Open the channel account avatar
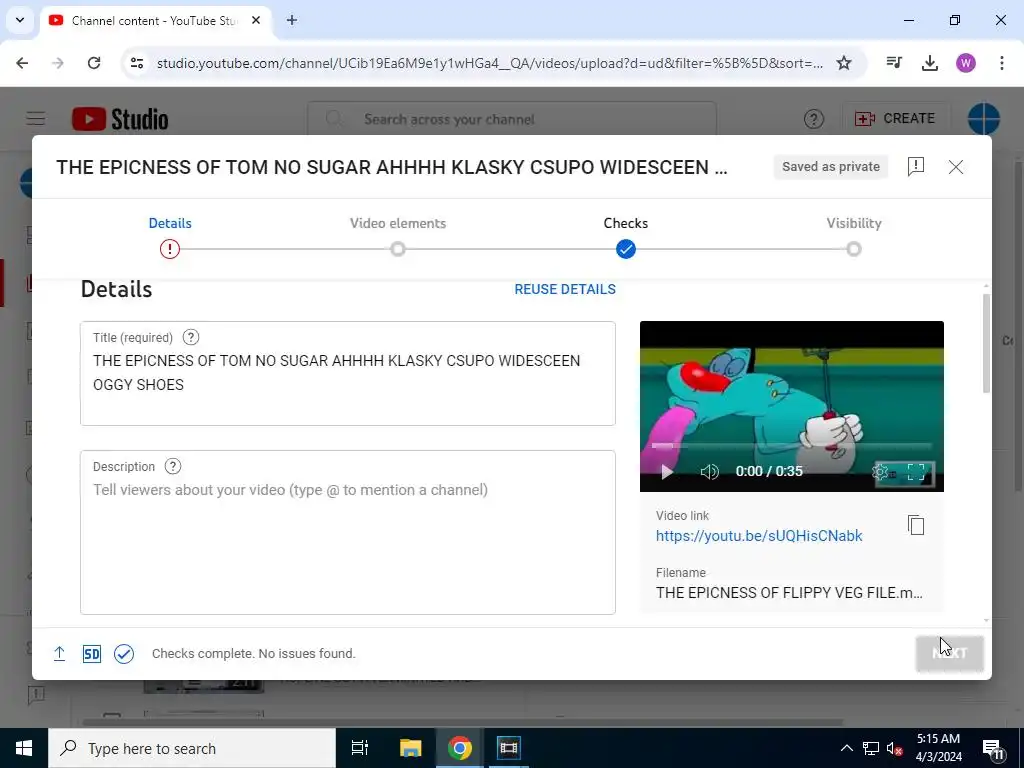 pos(984,119)
